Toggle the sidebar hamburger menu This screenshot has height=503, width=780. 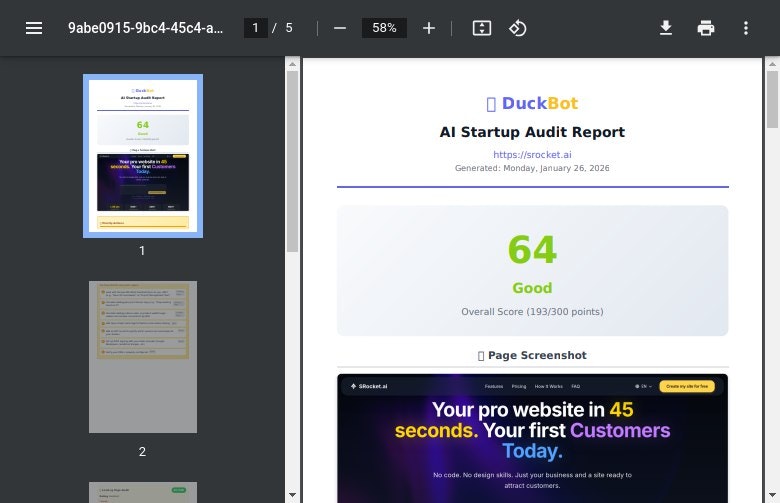pos(34,28)
